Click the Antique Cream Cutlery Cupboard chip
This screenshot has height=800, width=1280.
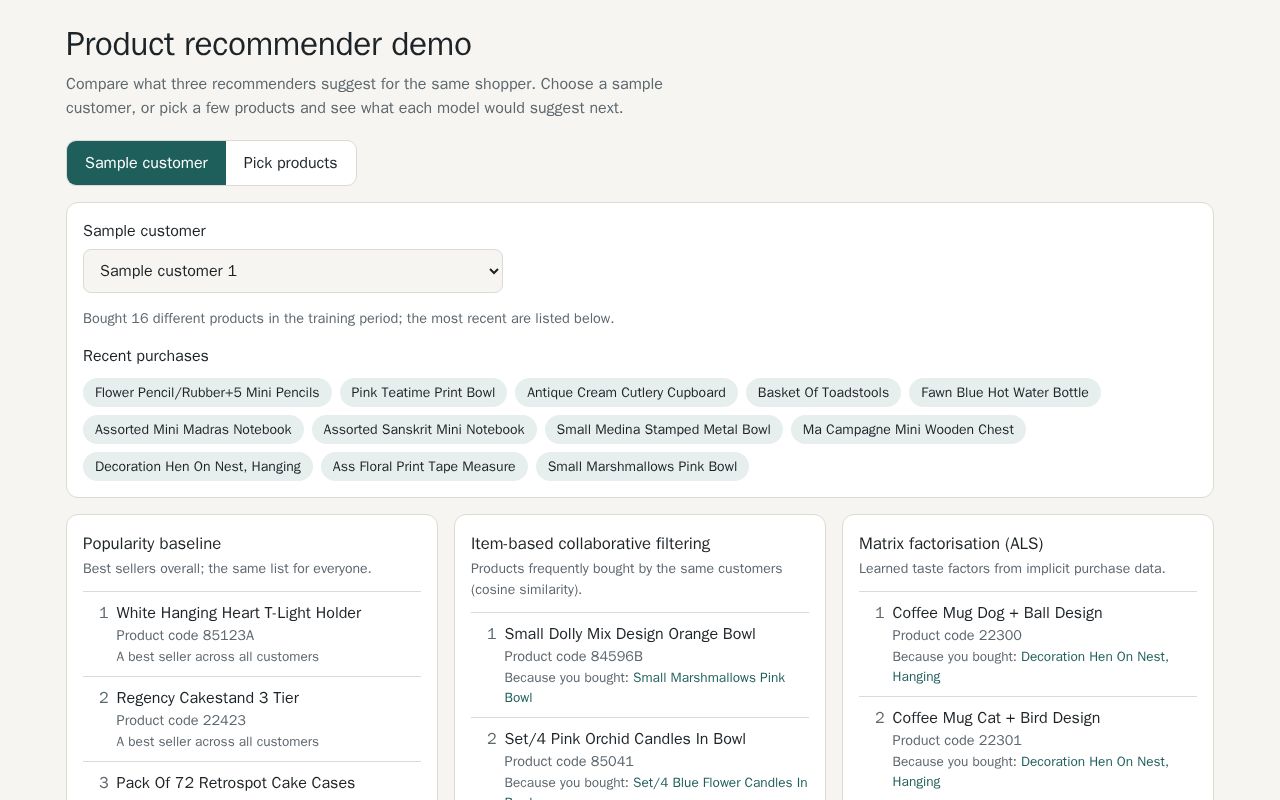pyautogui.click(x=626, y=393)
